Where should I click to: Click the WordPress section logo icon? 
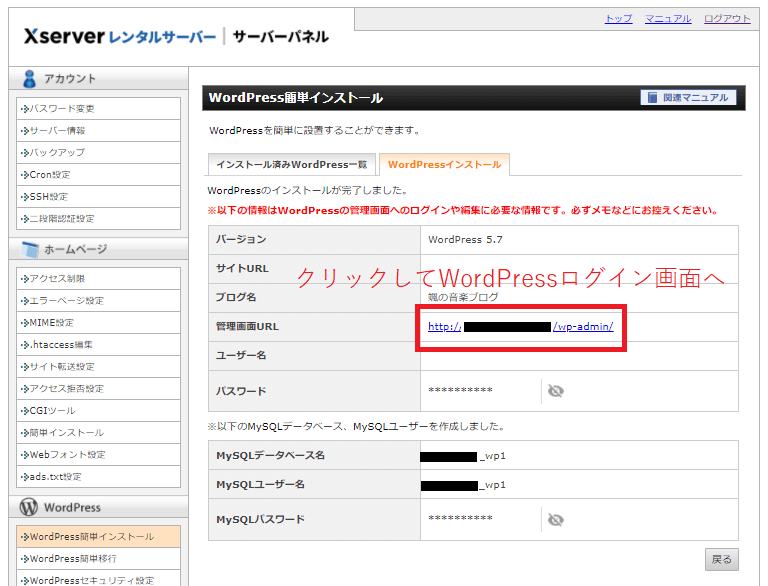click(x=29, y=507)
